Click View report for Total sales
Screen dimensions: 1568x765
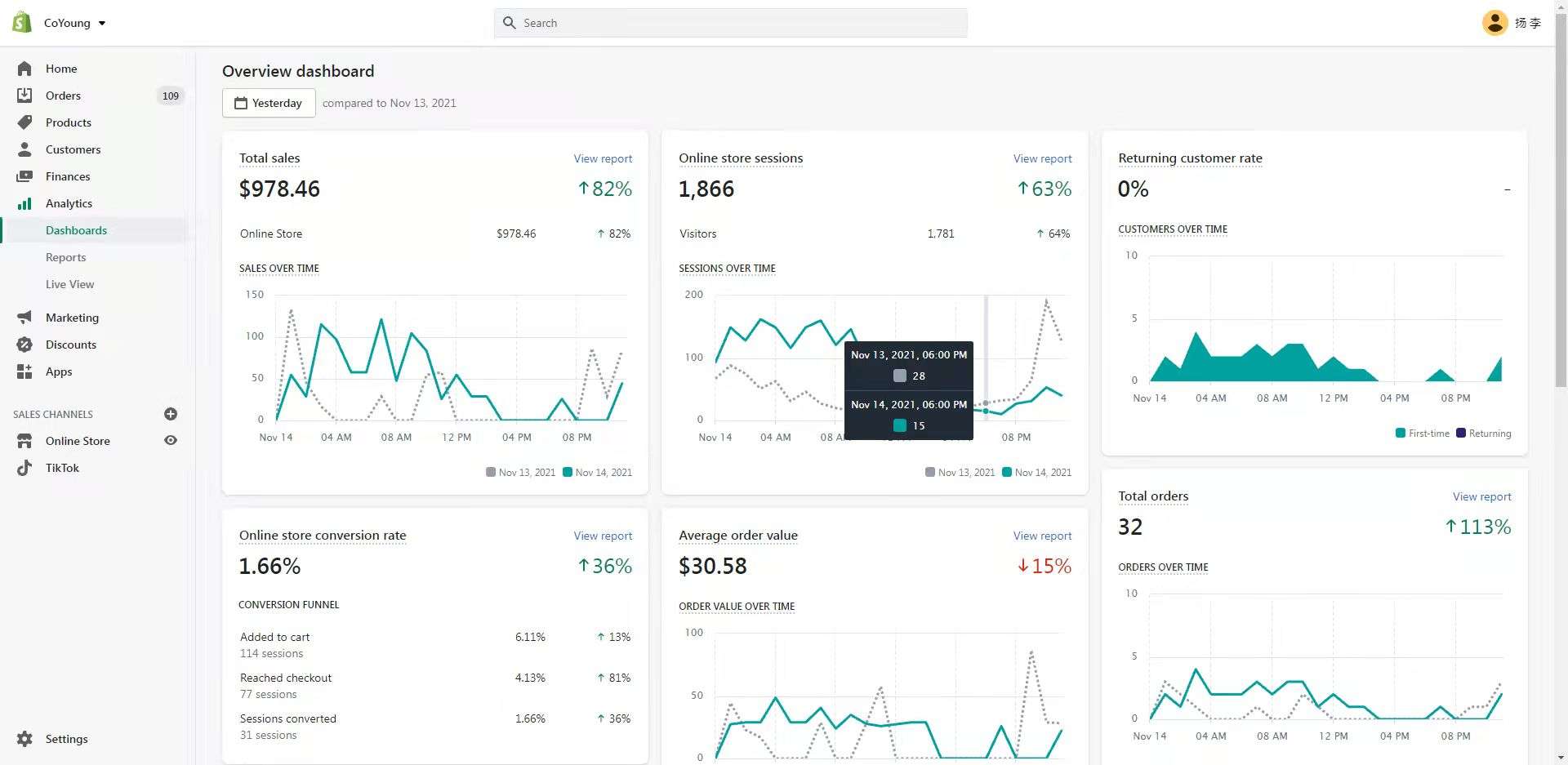click(603, 158)
